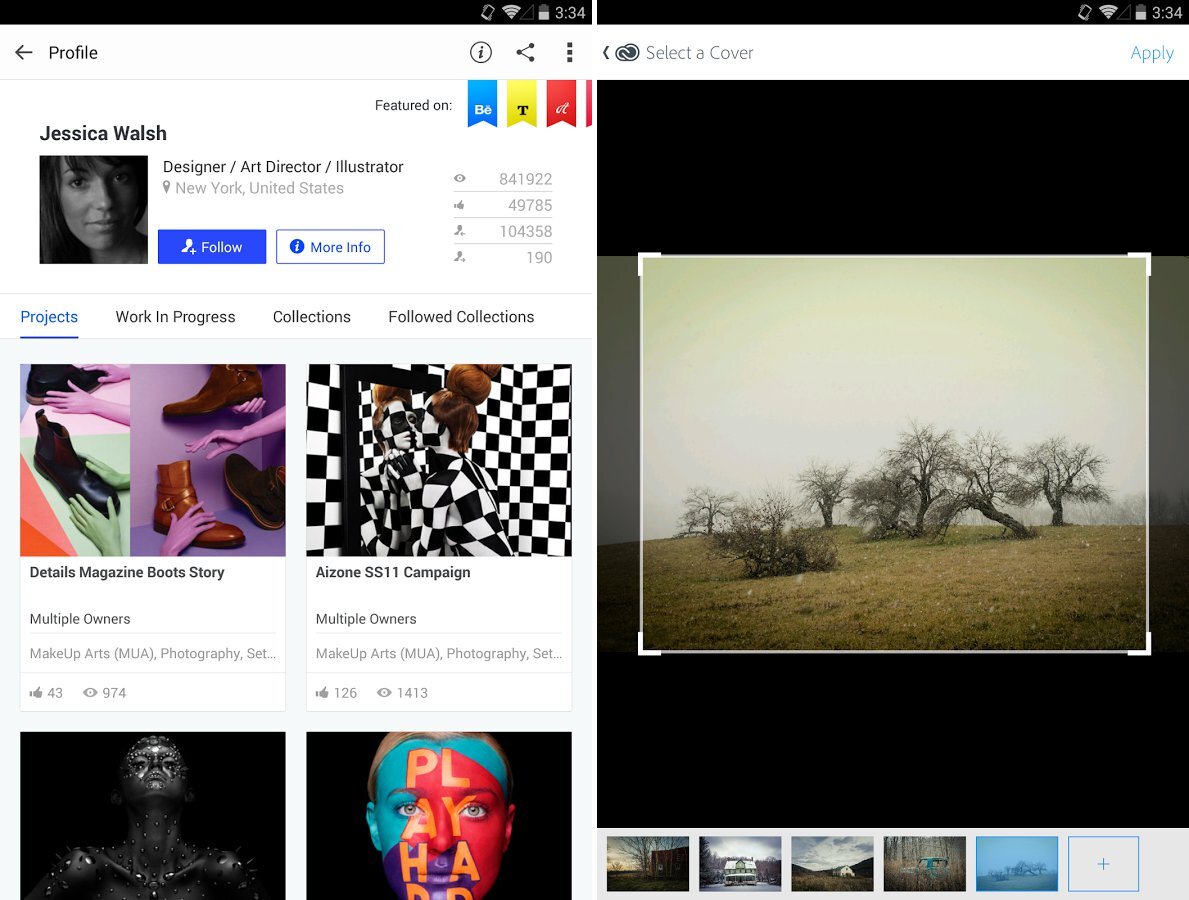Switch to Work In Progress tab
The height and width of the screenshot is (900, 1189).
(175, 317)
